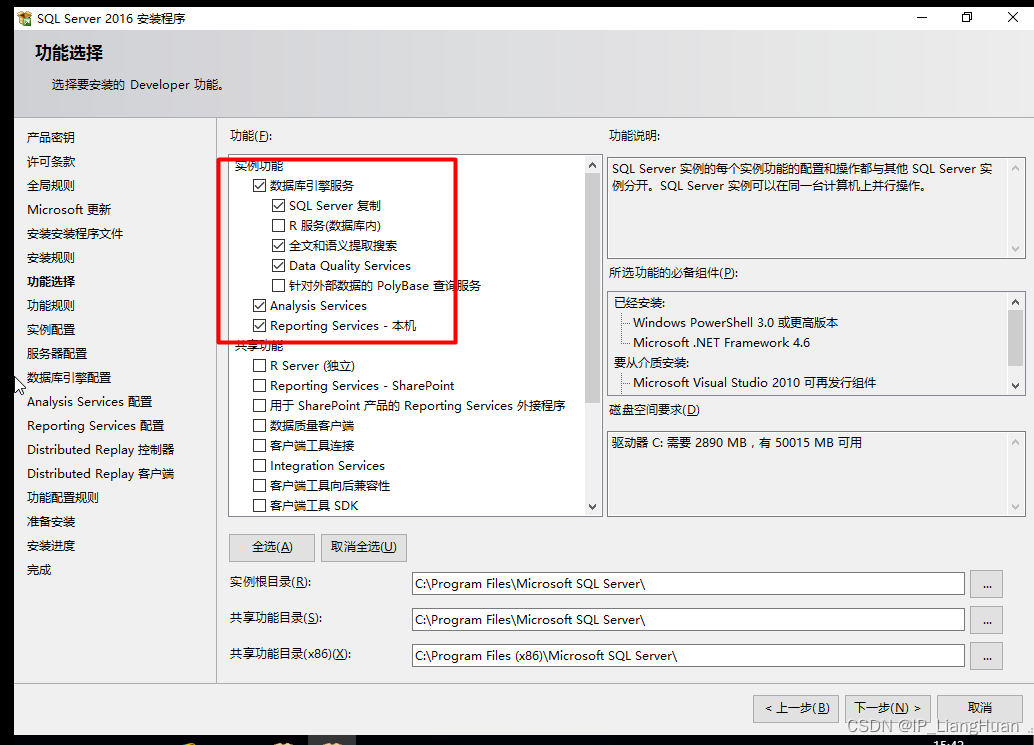Select 功能规则 step in sidebar
The width and height of the screenshot is (1034, 745).
(x=51, y=306)
